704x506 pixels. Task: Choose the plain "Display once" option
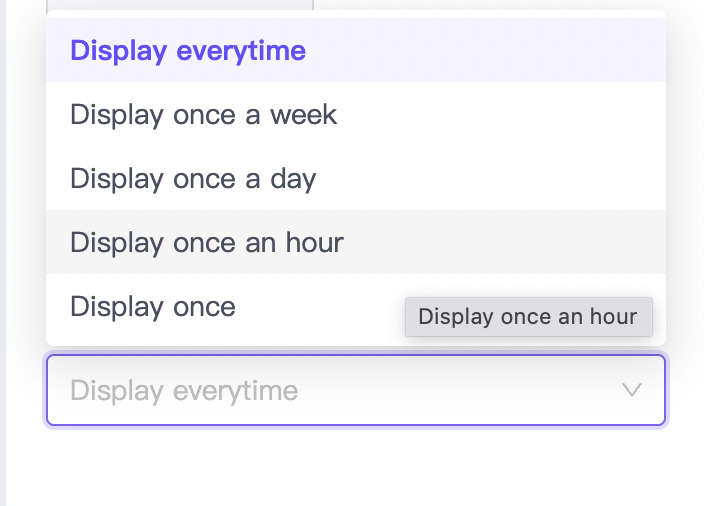[x=153, y=306]
